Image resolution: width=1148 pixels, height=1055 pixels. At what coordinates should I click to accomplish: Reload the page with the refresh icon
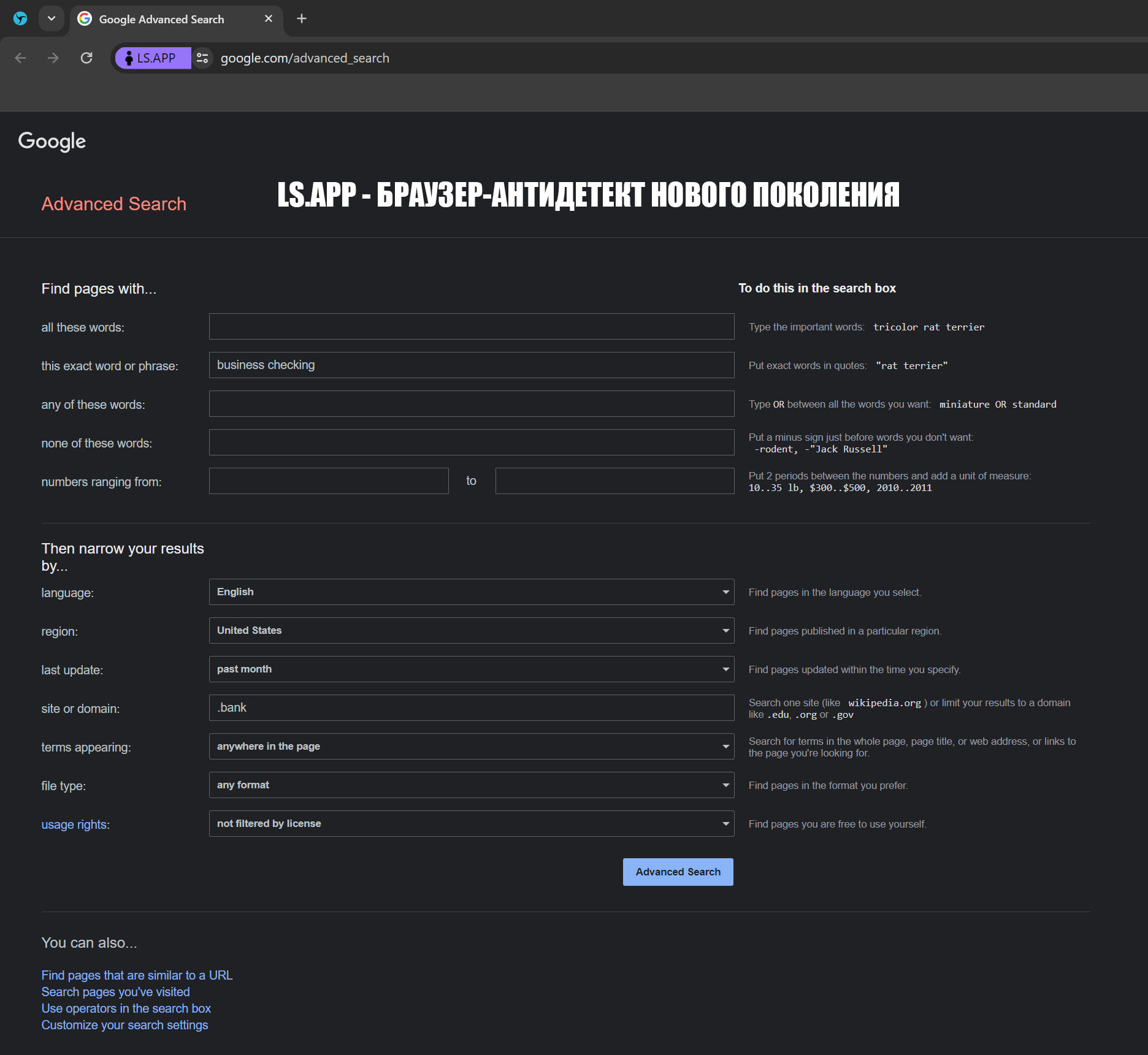86,58
